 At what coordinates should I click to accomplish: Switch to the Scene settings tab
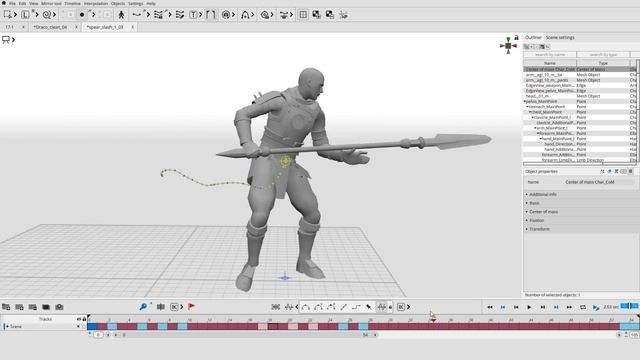(x=560, y=38)
